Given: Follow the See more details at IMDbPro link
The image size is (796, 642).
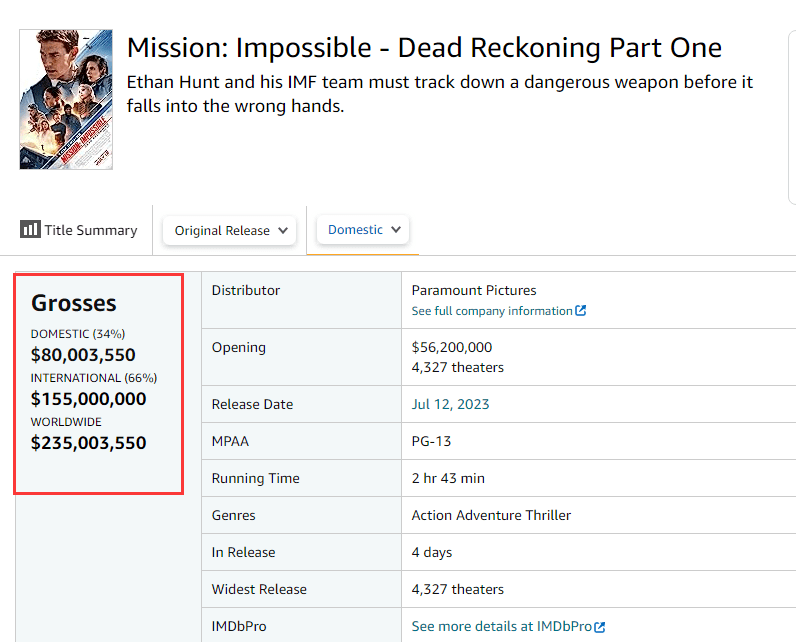Looking at the screenshot, I should pyautogui.click(x=502, y=627).
